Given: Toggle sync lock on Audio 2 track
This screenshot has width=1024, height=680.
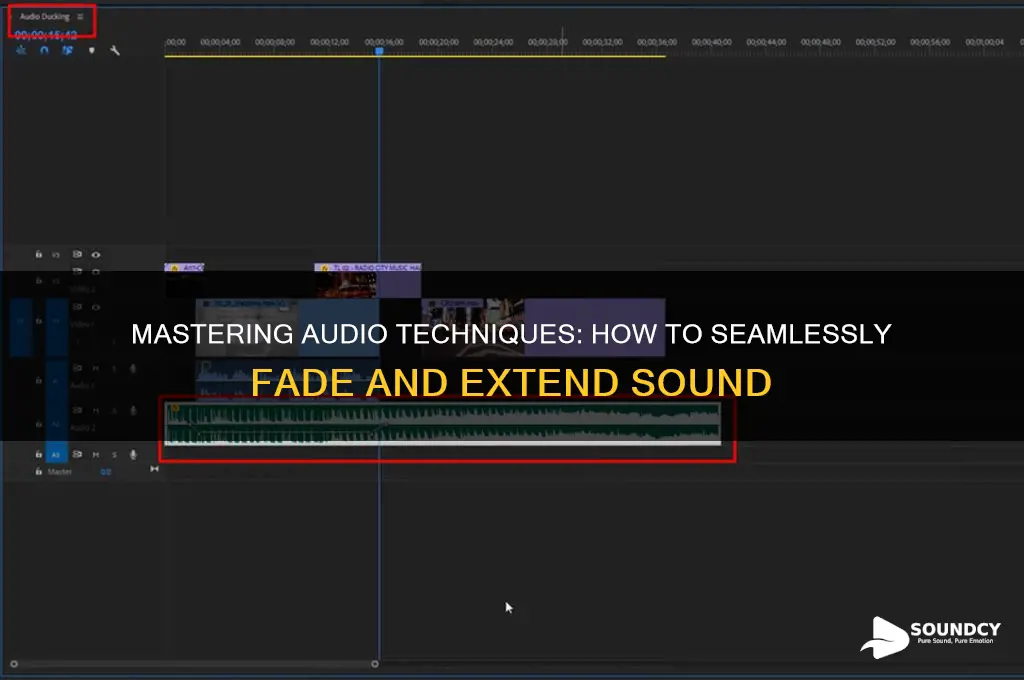Looking at the screenshot, I should 77,410.
